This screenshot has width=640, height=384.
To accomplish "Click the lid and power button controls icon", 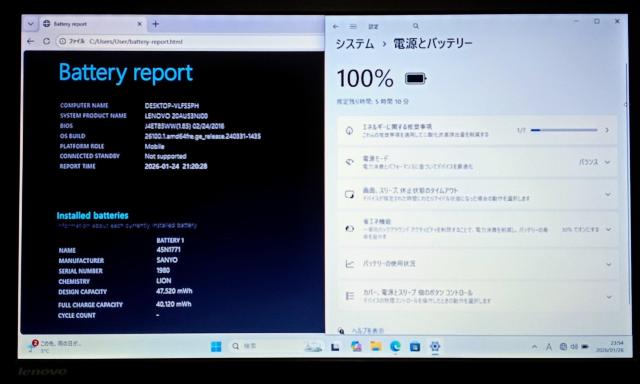I will tap(350, 296).
